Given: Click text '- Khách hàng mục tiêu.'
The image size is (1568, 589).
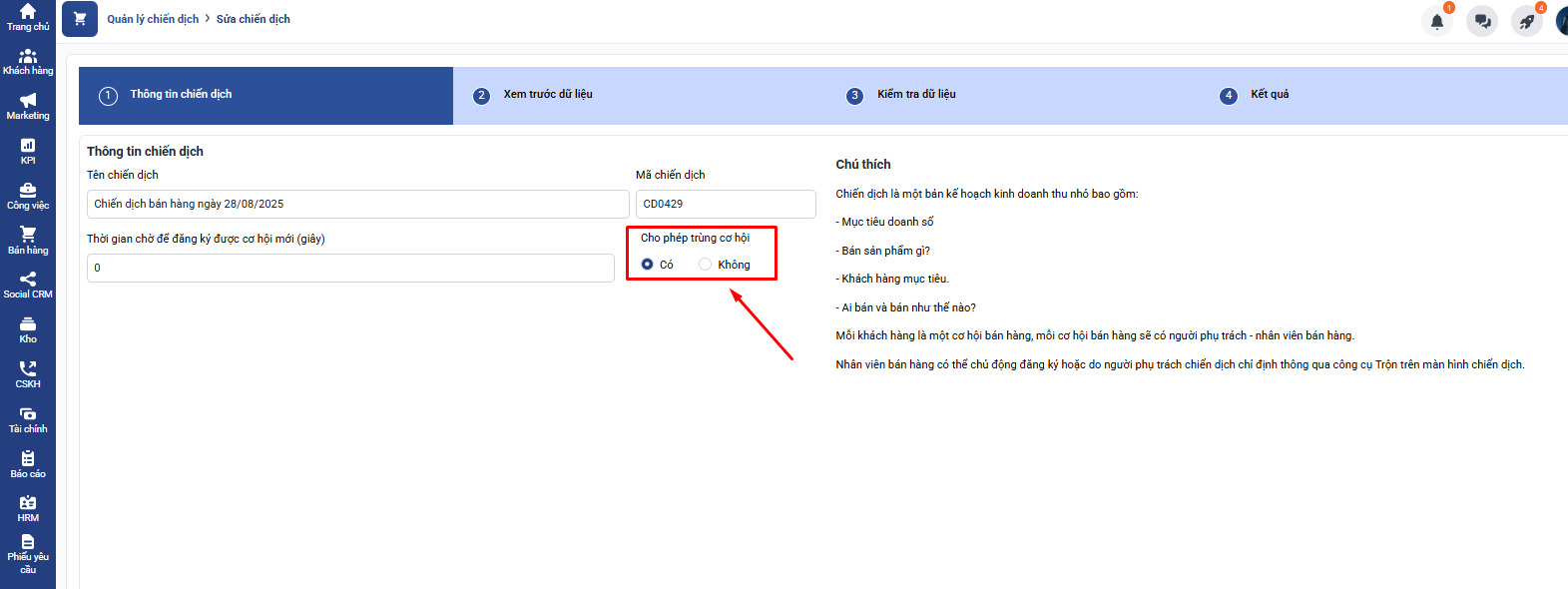Looking at the screenshot, I should pyautogui.click(x=892, y=279).
